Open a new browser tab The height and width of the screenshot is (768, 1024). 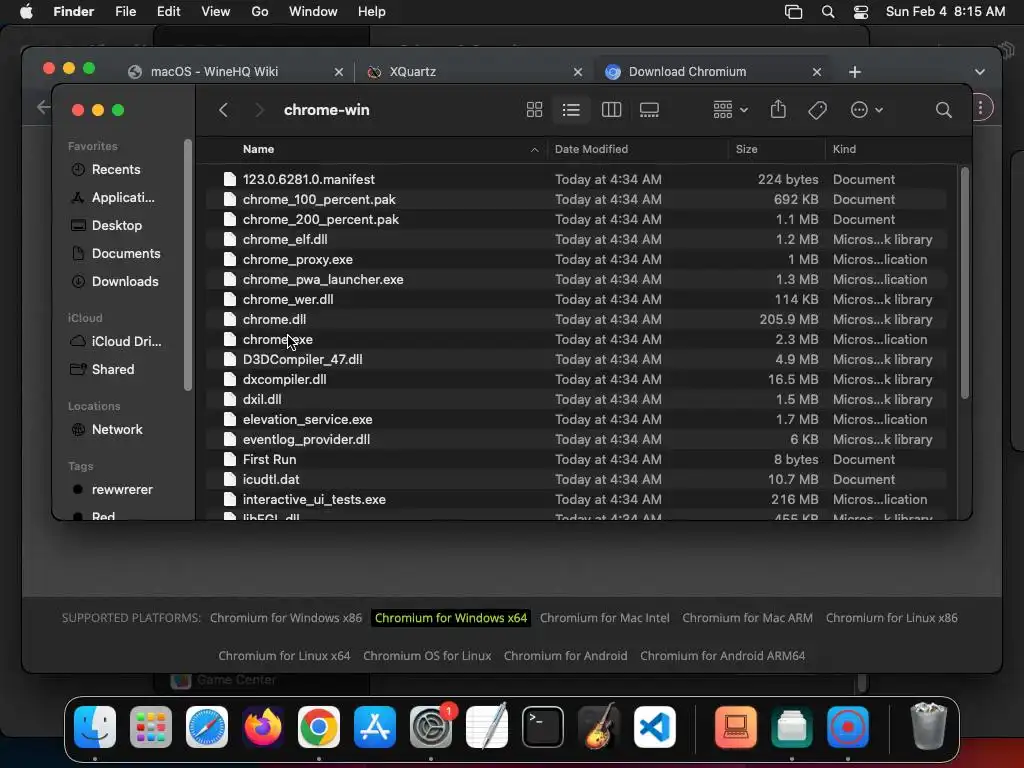coord(855,72)
